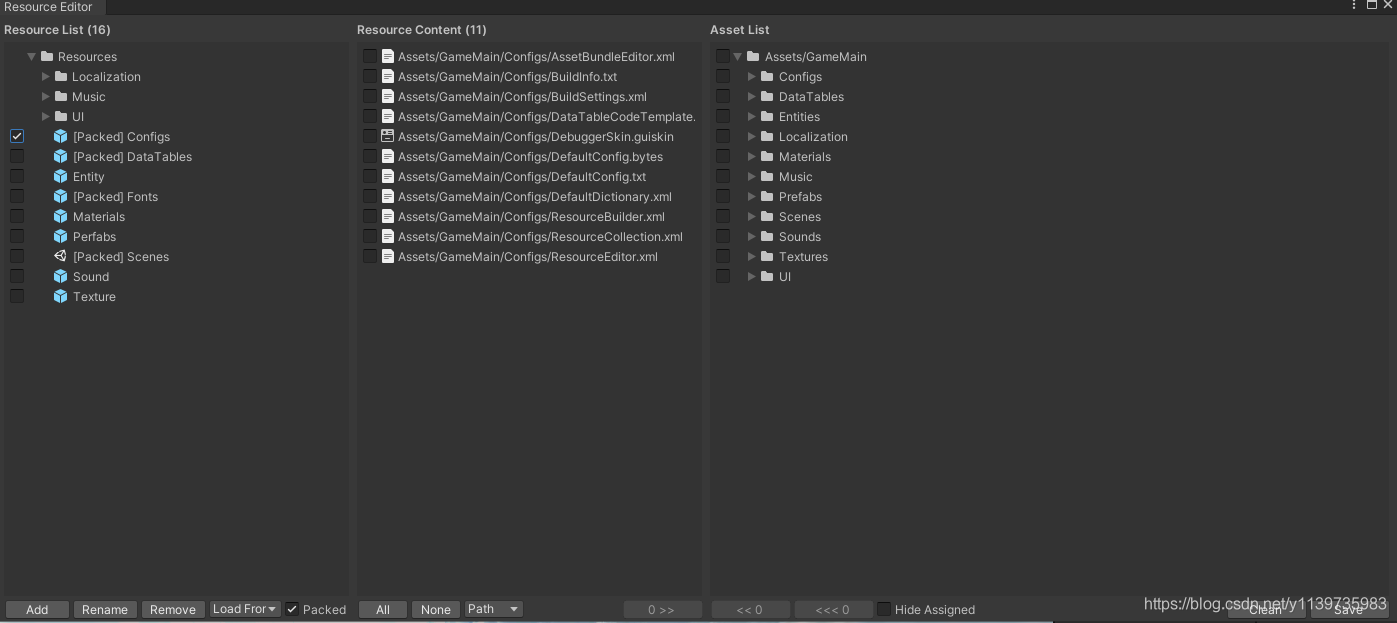Select the cube icon beside Entity resource
The width and height of the screenshot is (1397, 623).
[x=61, y=176]
